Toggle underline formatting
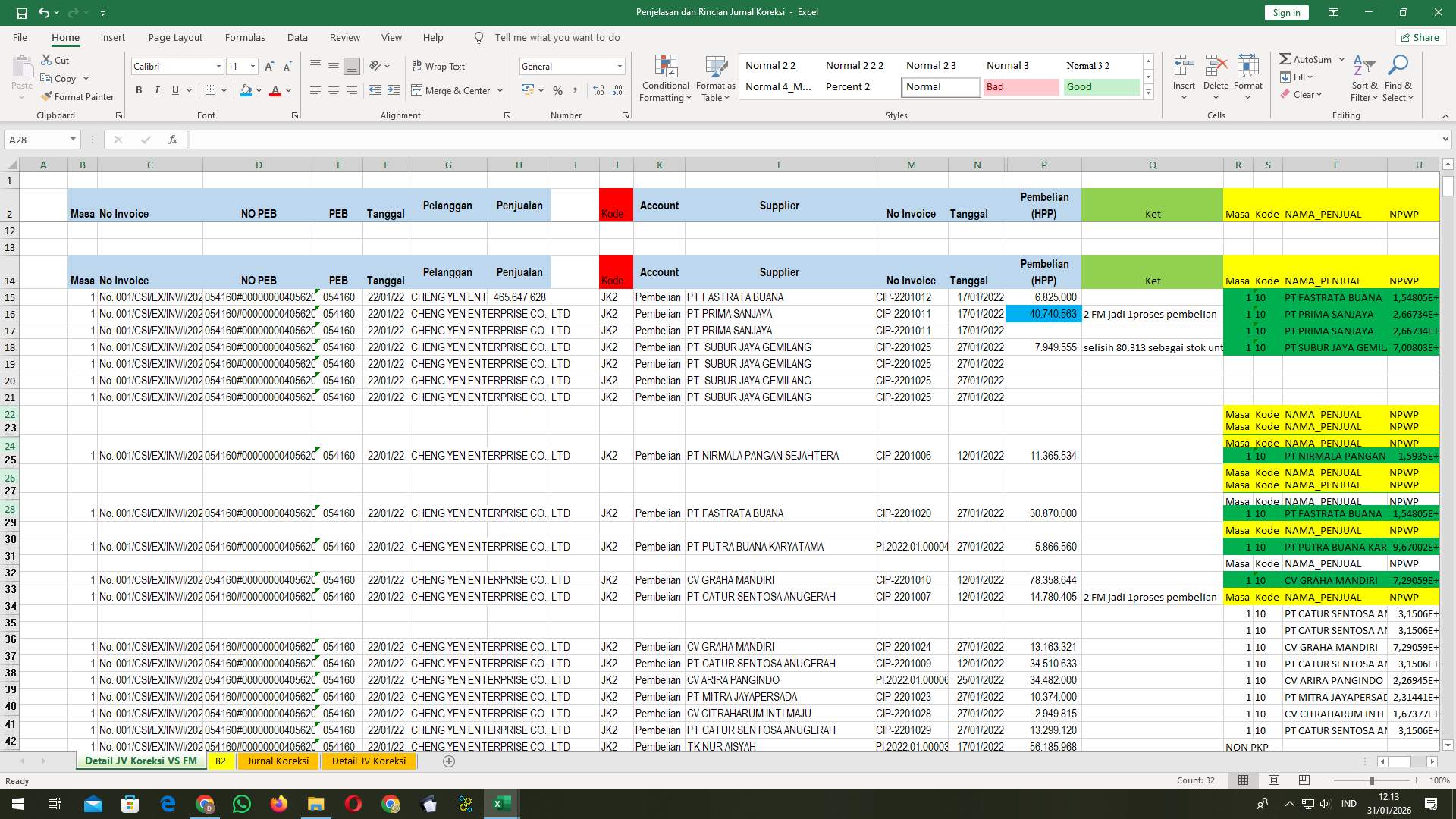The width and height of the screenshot is (1456, 819). click(174, 89)
